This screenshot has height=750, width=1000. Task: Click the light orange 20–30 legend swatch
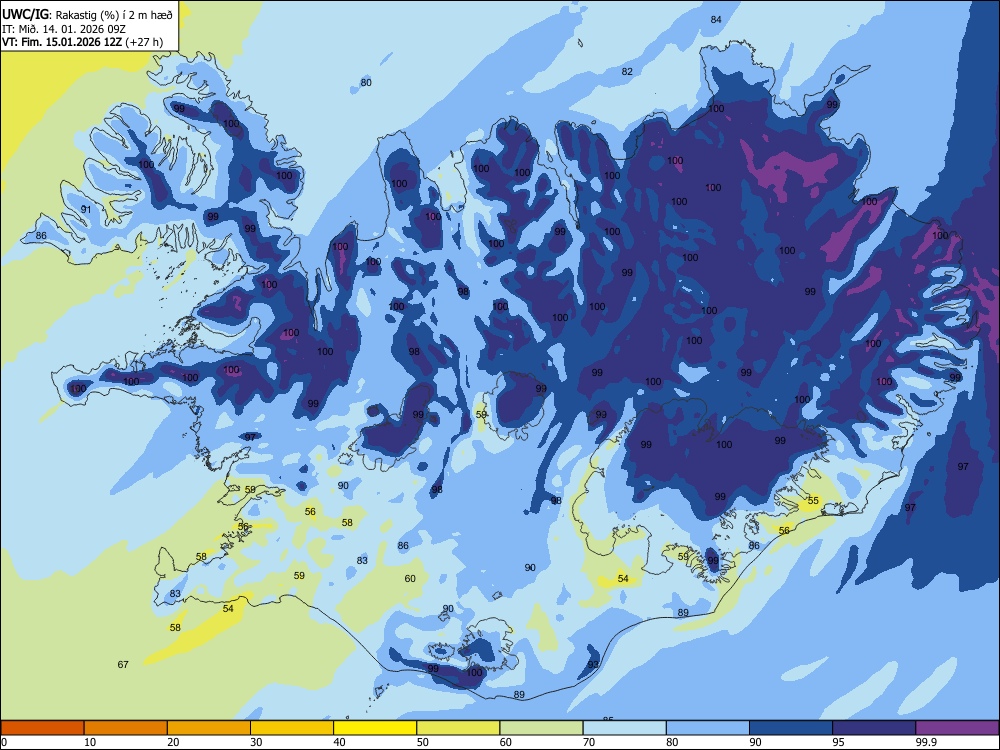(x=209, y=728)
